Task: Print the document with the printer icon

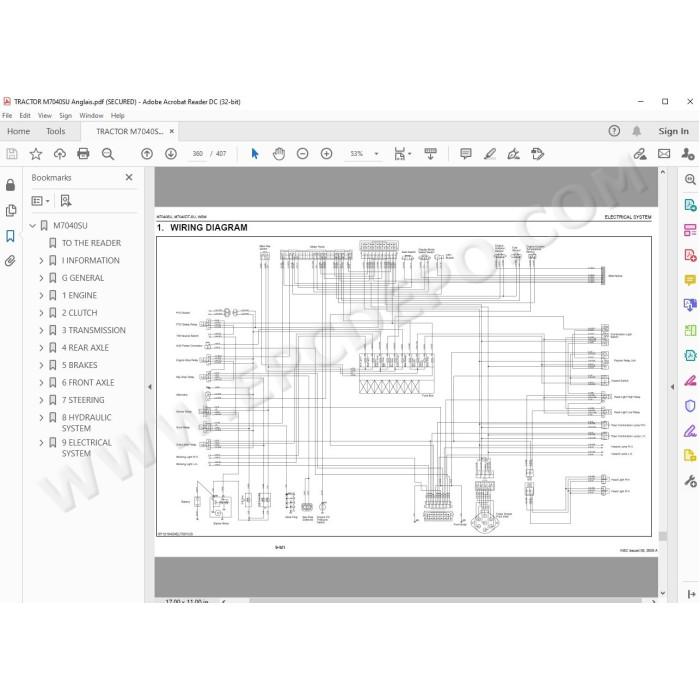Action: (x=83, y=154)
